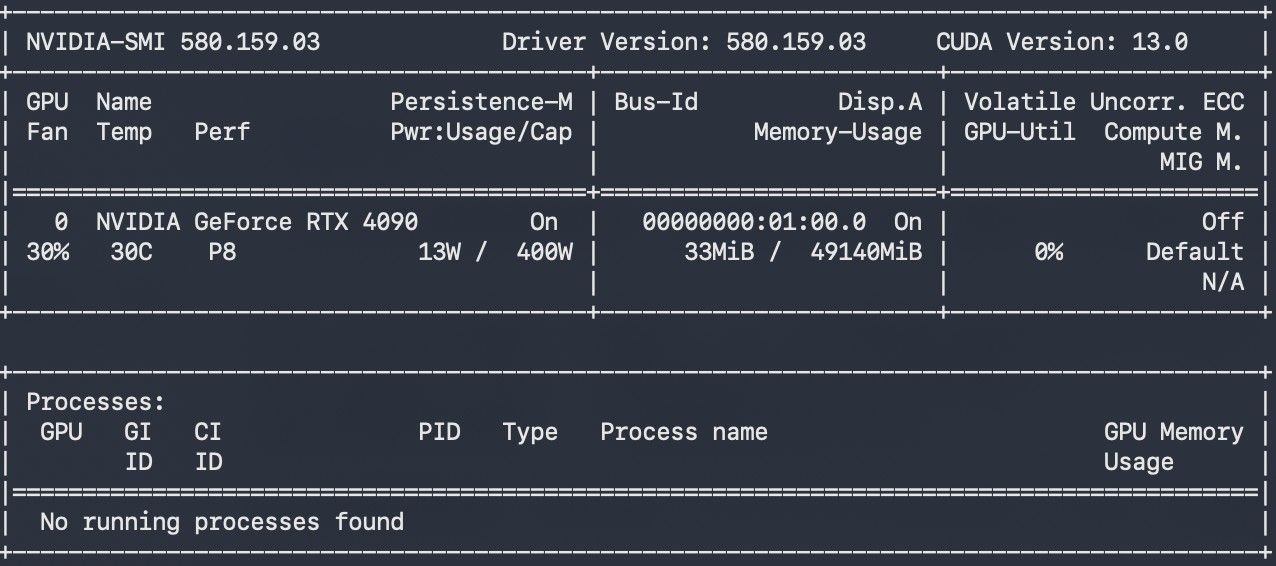Select the NVIDIA GeForce RTX 4090 name
Image resolution: width=1276 pixels, height=566 pixels.
tap(257, 221)
